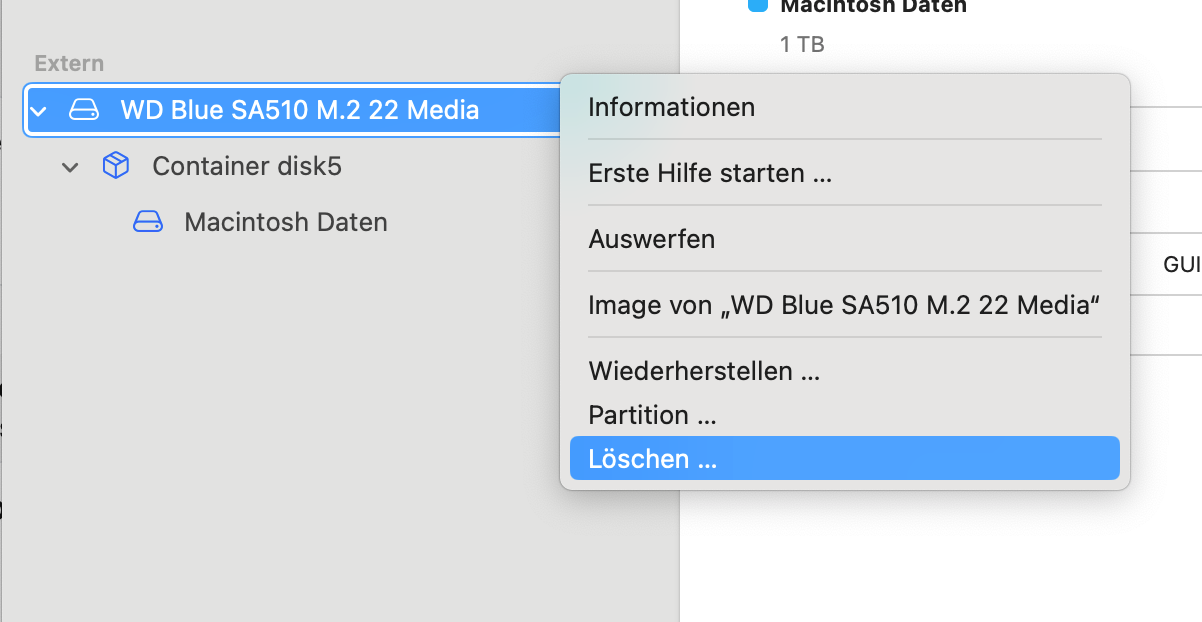
Task: Click the GUI text at the right edge
Action: click(x=1181, y=265)
